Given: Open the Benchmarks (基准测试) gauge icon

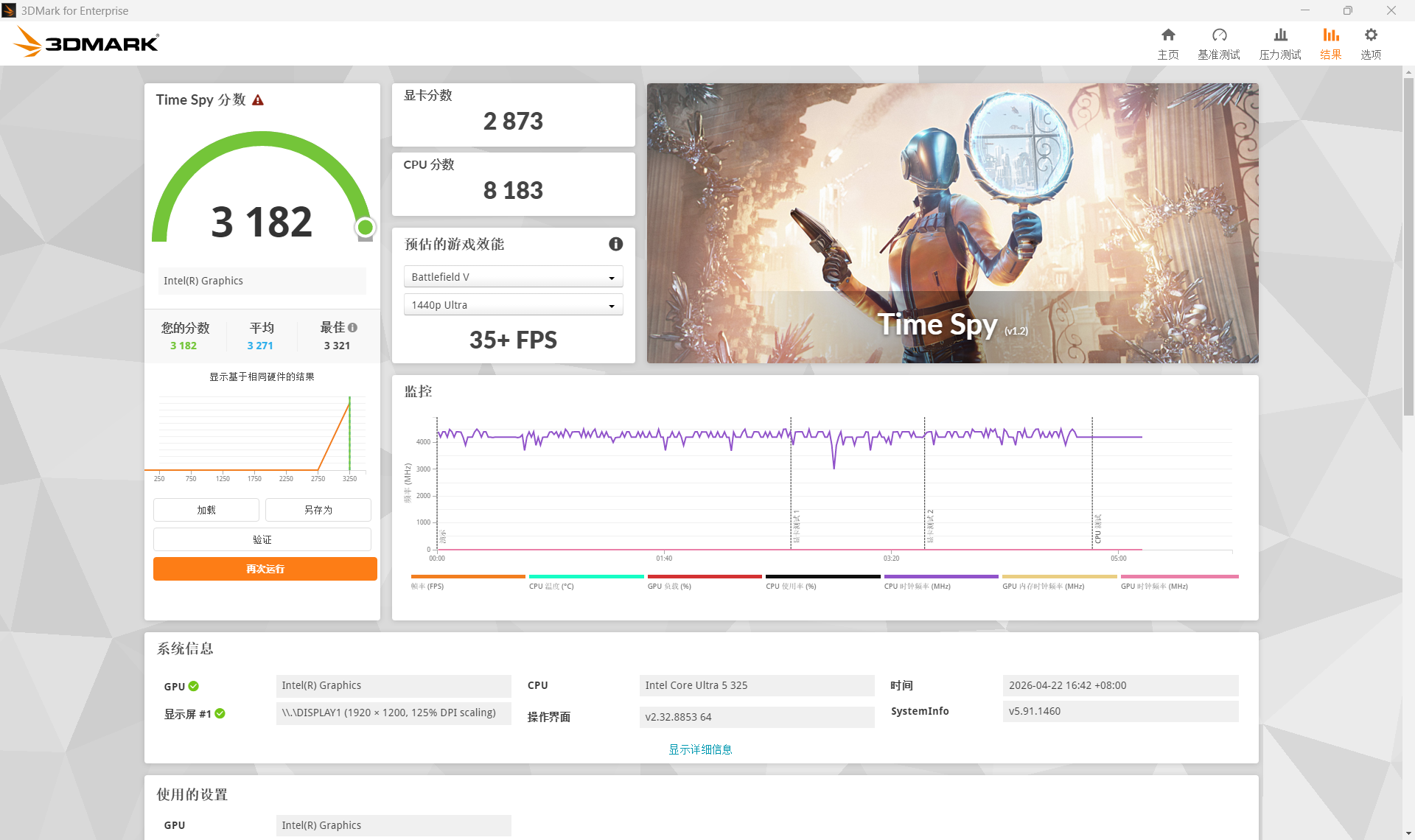Looking at the screenshot, I should pos(1219,43).
